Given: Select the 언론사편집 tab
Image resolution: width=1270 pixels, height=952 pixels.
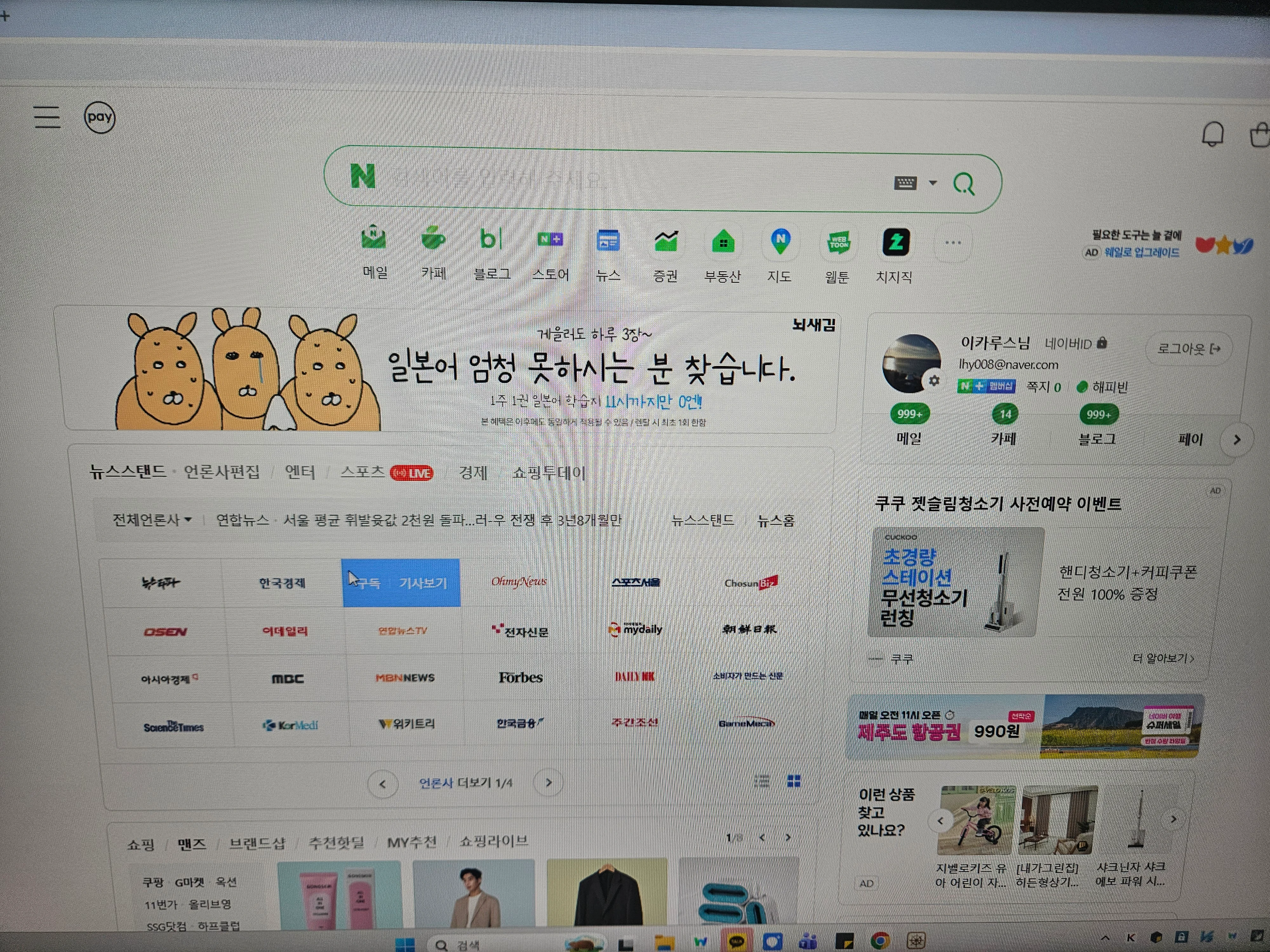Looking at the screenshot, I should (222, 472).
